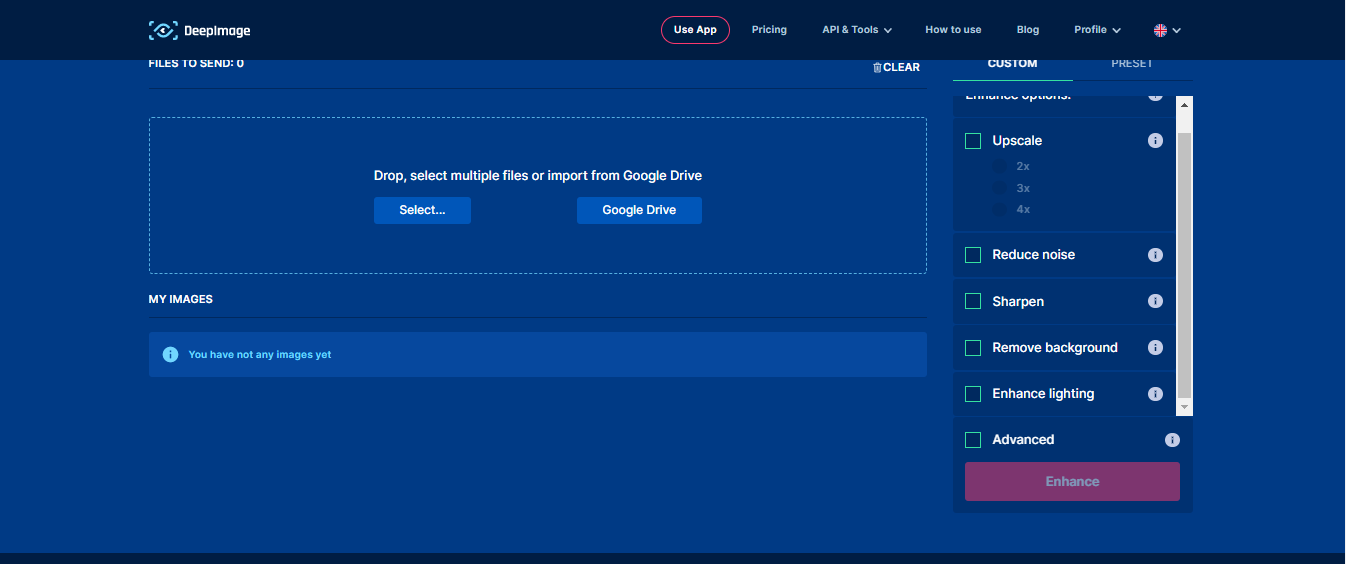
Task: Click the trash Clear icon
Action: [x=877, y=67]
